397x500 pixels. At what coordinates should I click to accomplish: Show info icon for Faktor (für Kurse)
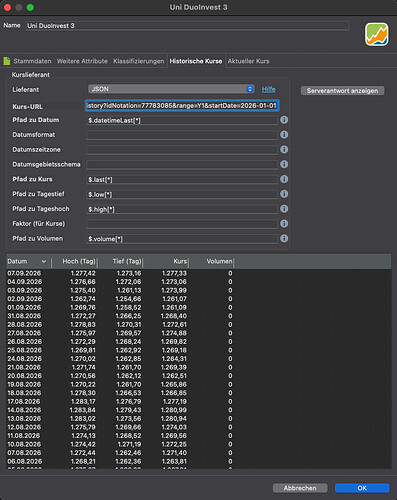click(284, 224)
